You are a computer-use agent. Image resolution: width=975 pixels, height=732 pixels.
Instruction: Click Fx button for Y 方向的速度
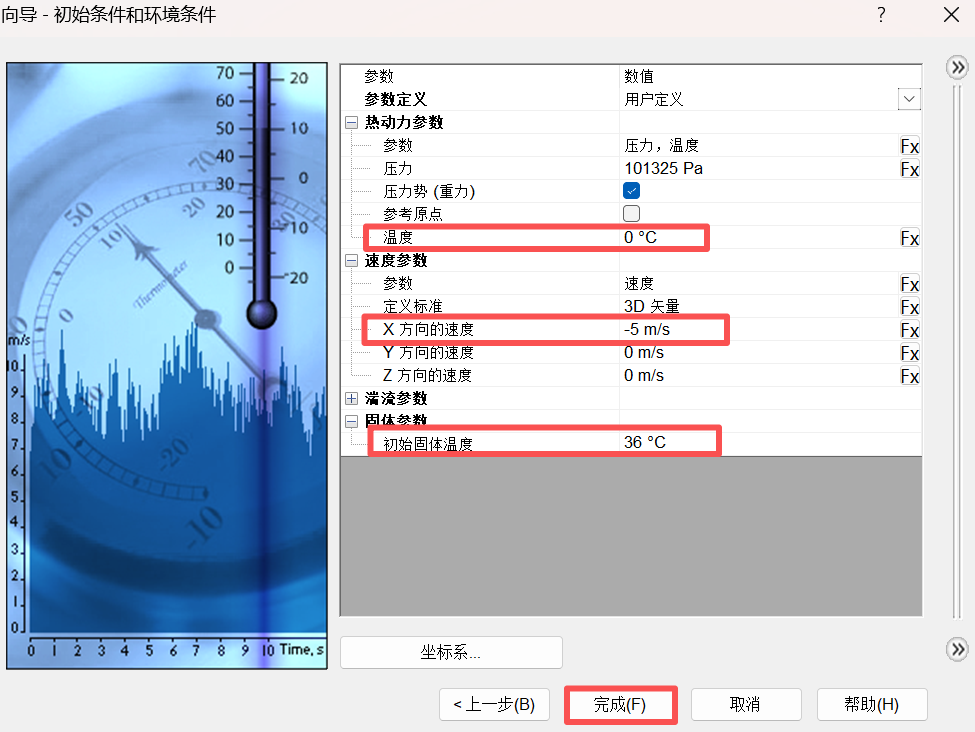[910, 353]
